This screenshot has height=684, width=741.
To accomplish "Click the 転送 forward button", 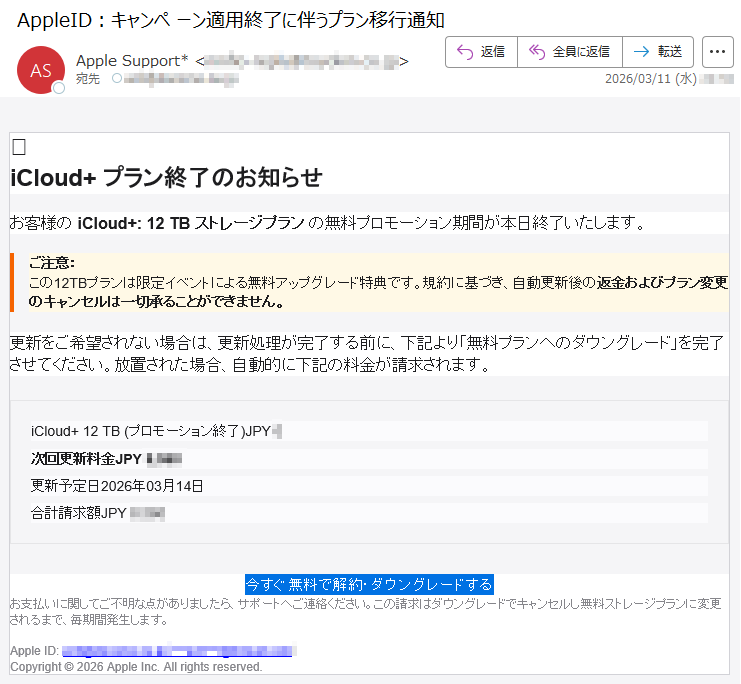I will point(658,52).
